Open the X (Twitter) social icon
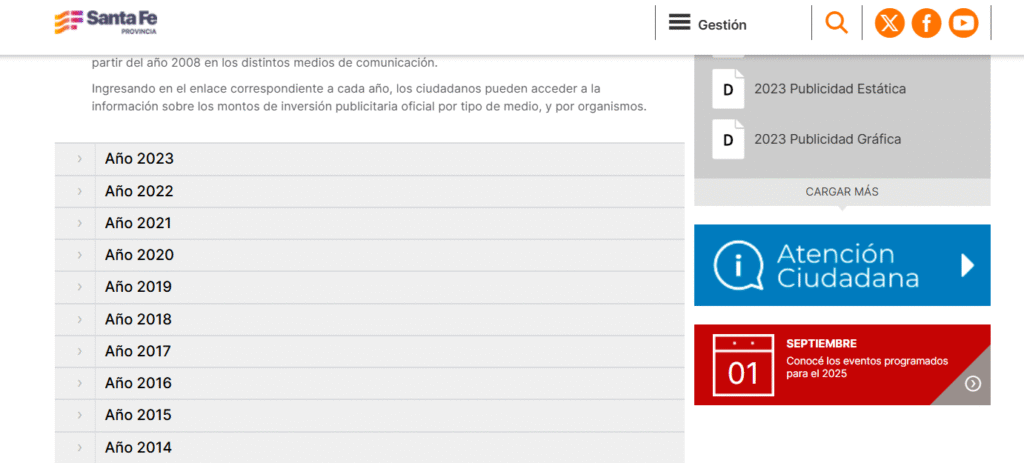This screenshot has height=463, width=1024. coord(889,23)
